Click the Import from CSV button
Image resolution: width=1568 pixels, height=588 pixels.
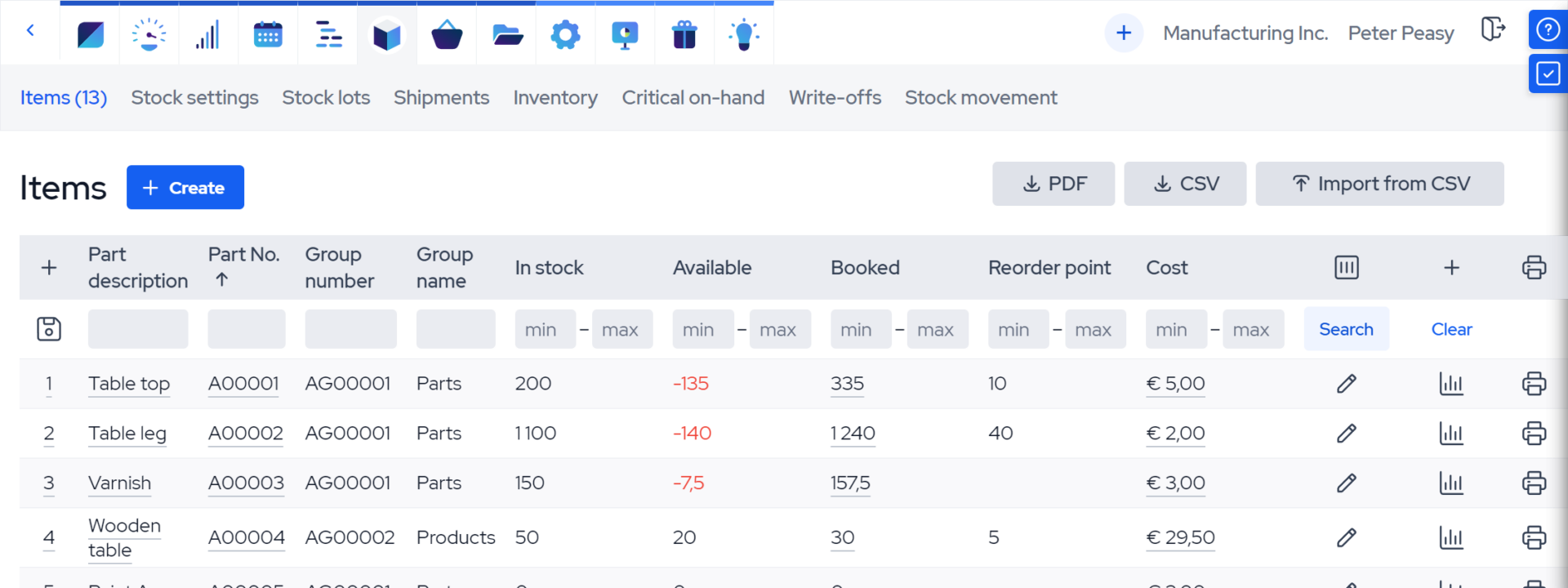1379,184
